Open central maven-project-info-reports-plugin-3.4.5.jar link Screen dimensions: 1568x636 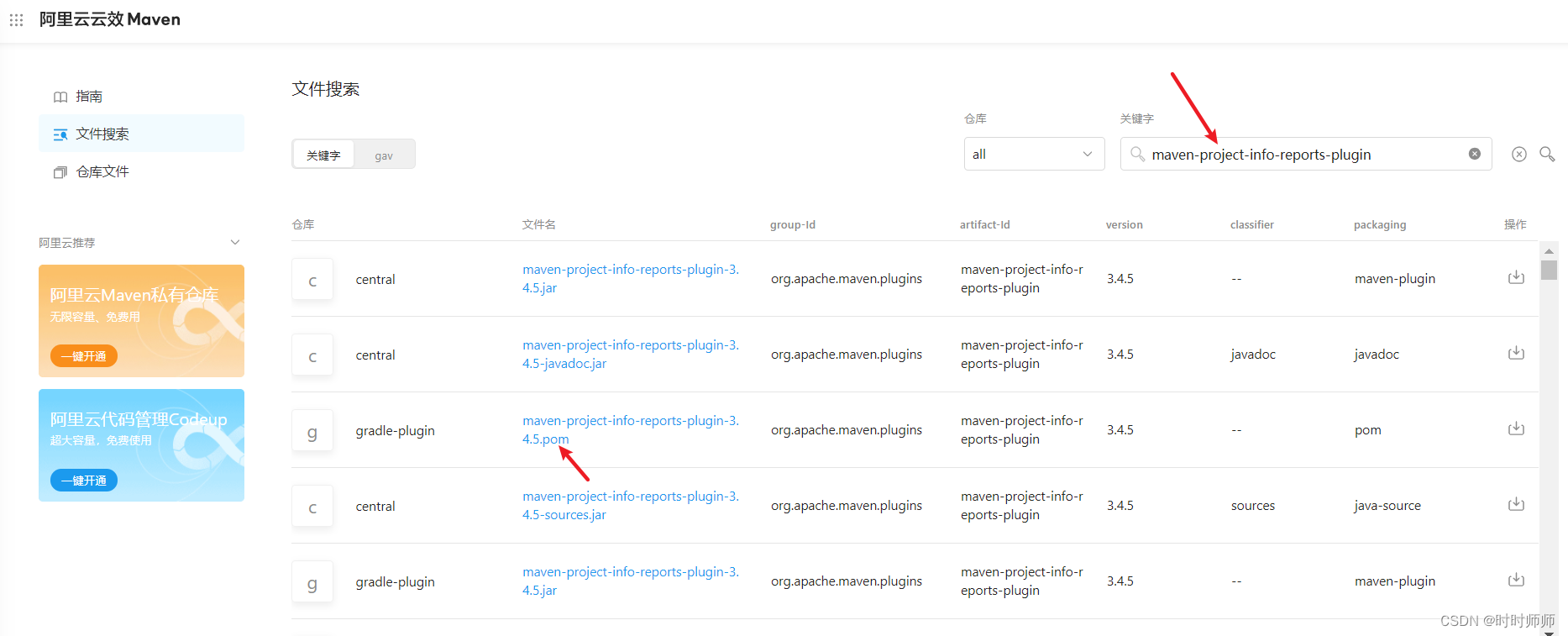click(x=631, y=279)
